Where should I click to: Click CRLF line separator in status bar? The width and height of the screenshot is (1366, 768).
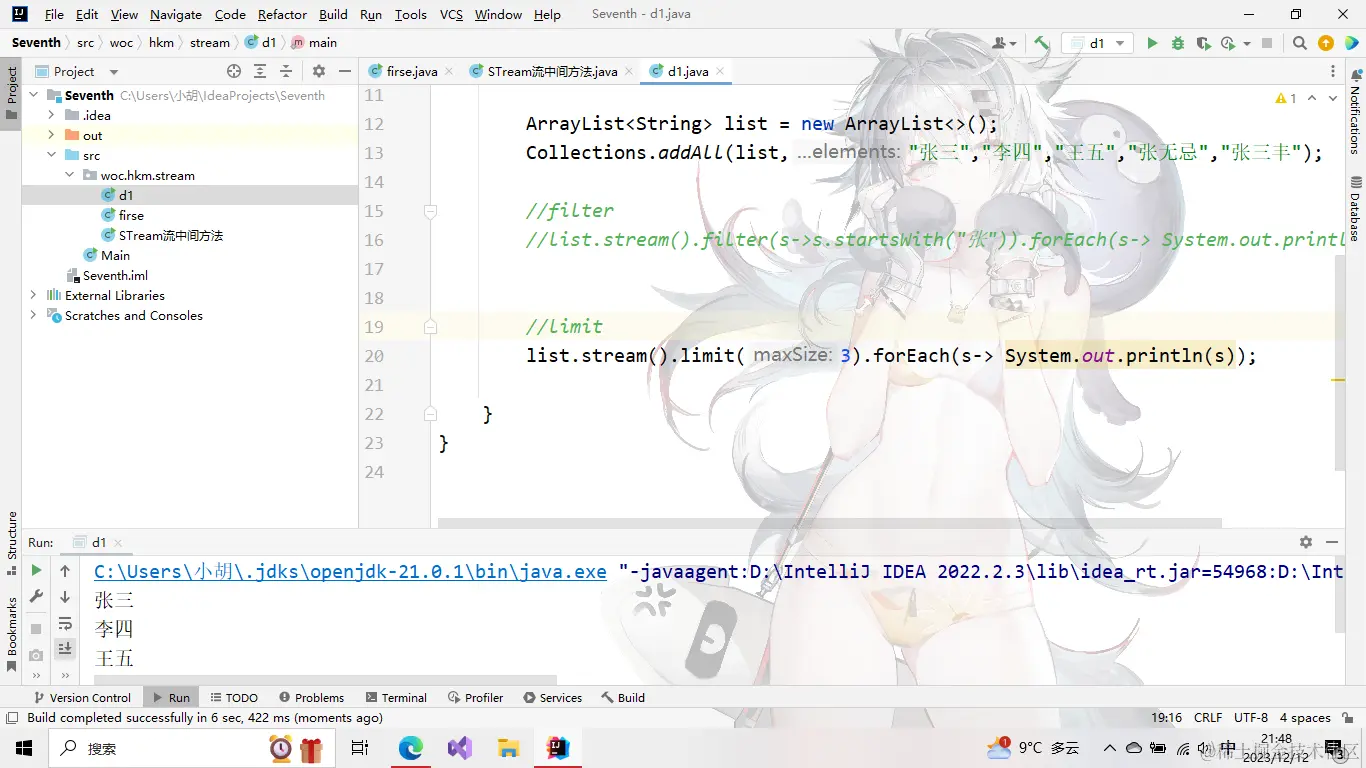1208,717
